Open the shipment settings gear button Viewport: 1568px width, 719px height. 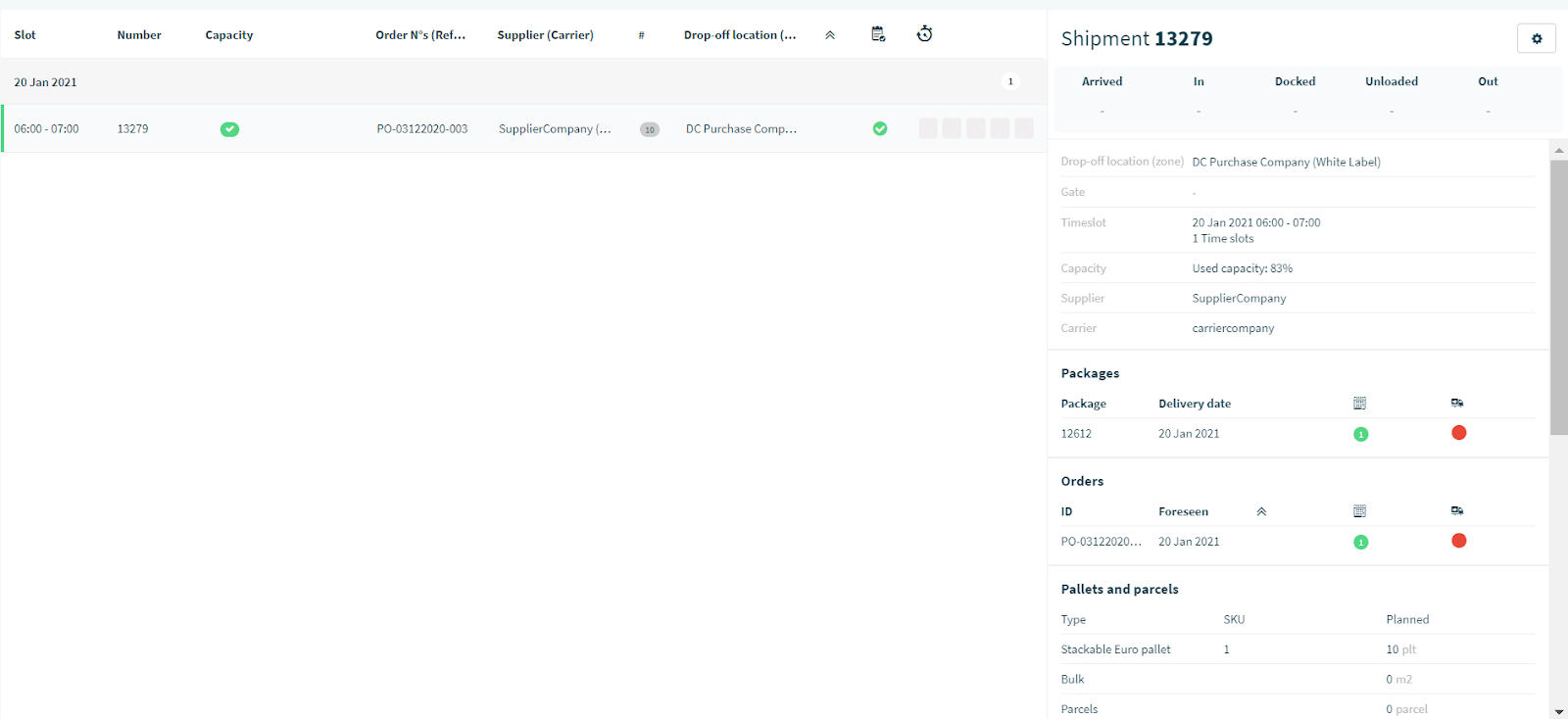point(1536,38)
